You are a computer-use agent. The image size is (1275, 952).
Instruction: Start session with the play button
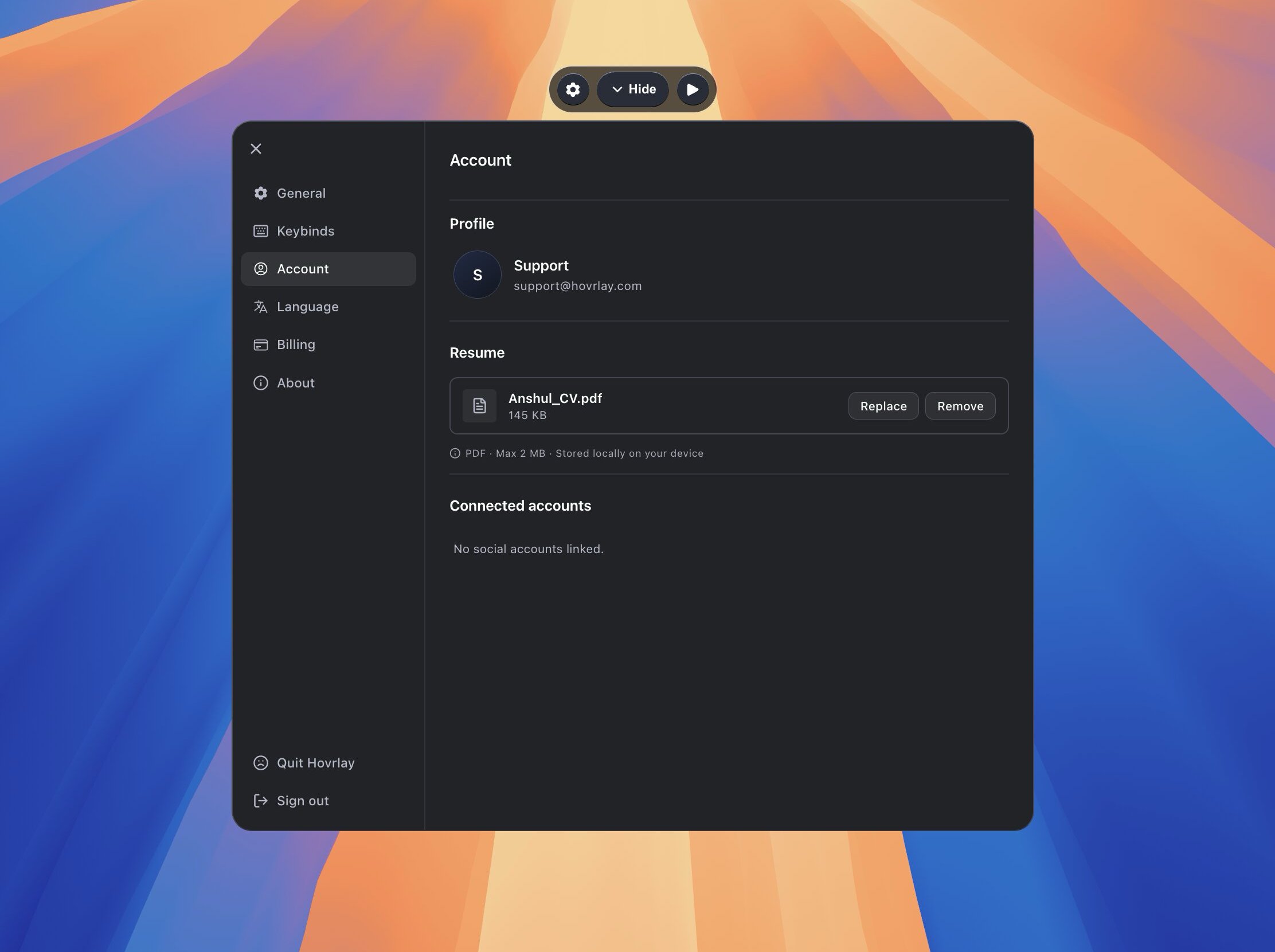click(693, 89)
